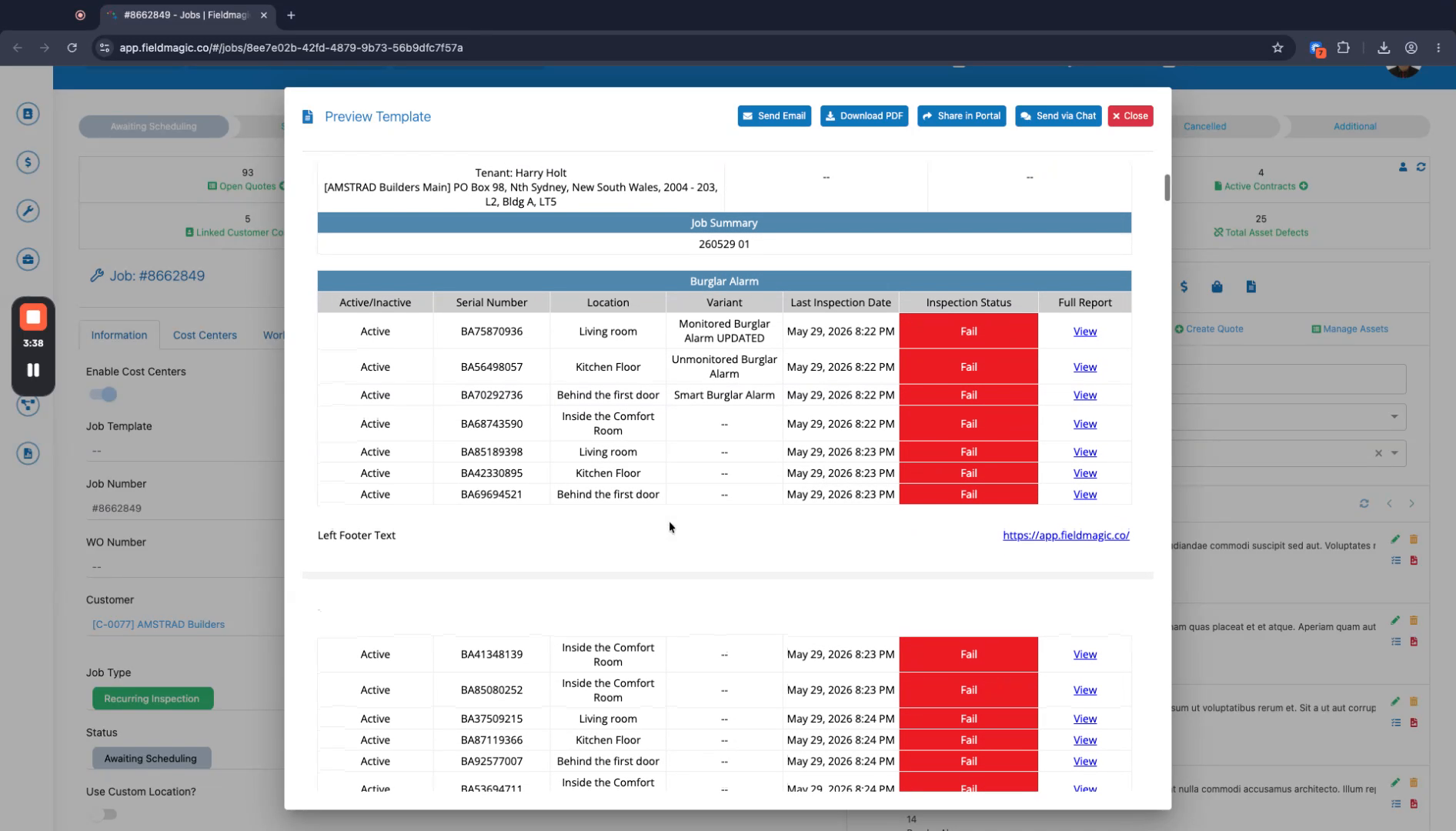Bookmark this page with the star icon
The image size is (1456, 831).
[x=1277, y=48]
